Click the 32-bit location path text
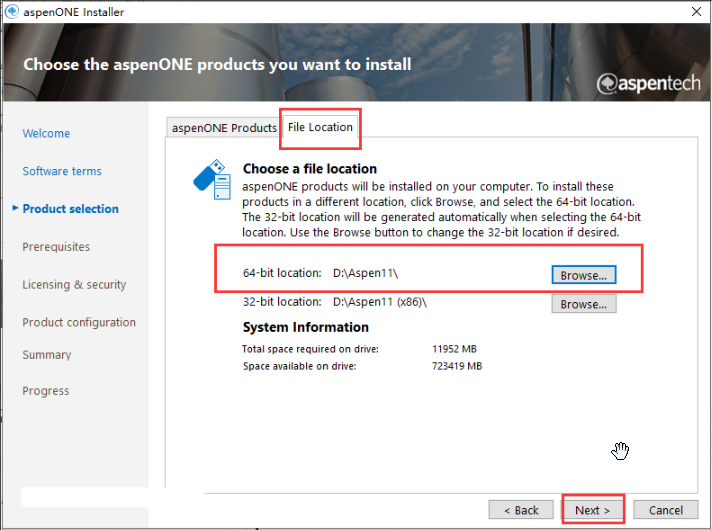Viewport: 712px width, 530px height. coord(380,302)
